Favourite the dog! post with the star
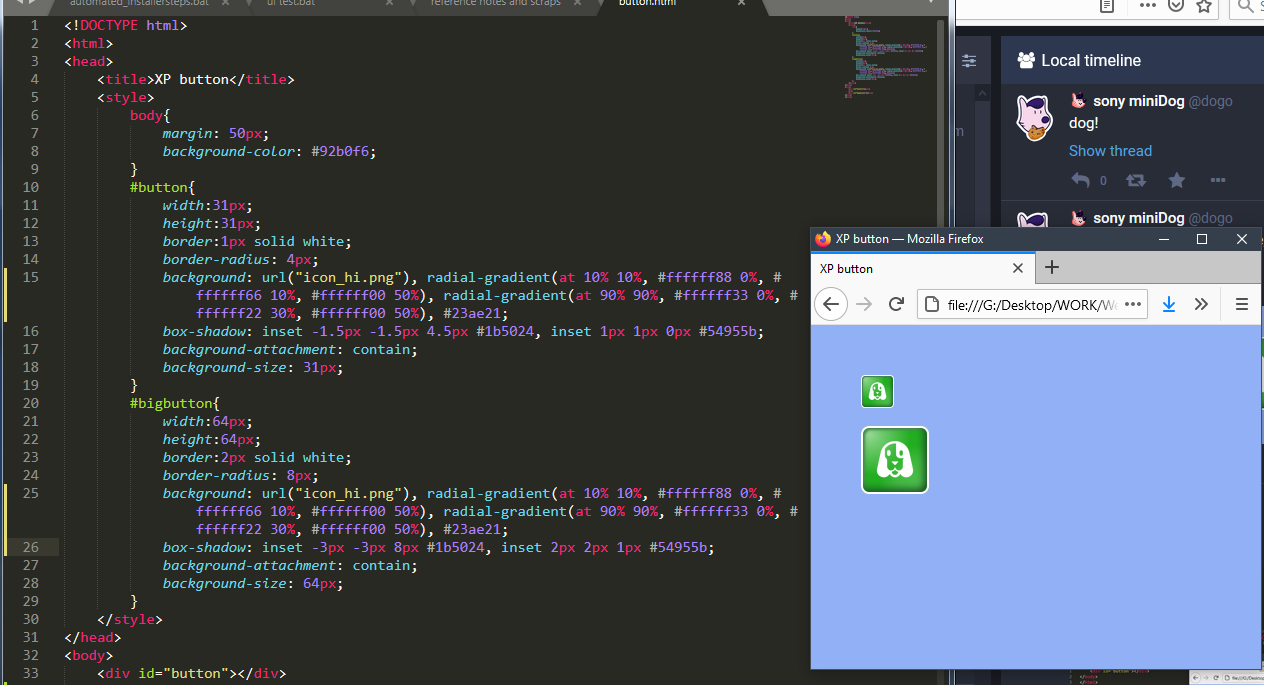Screen dimensions: 1264x685 coord(1177,180)
